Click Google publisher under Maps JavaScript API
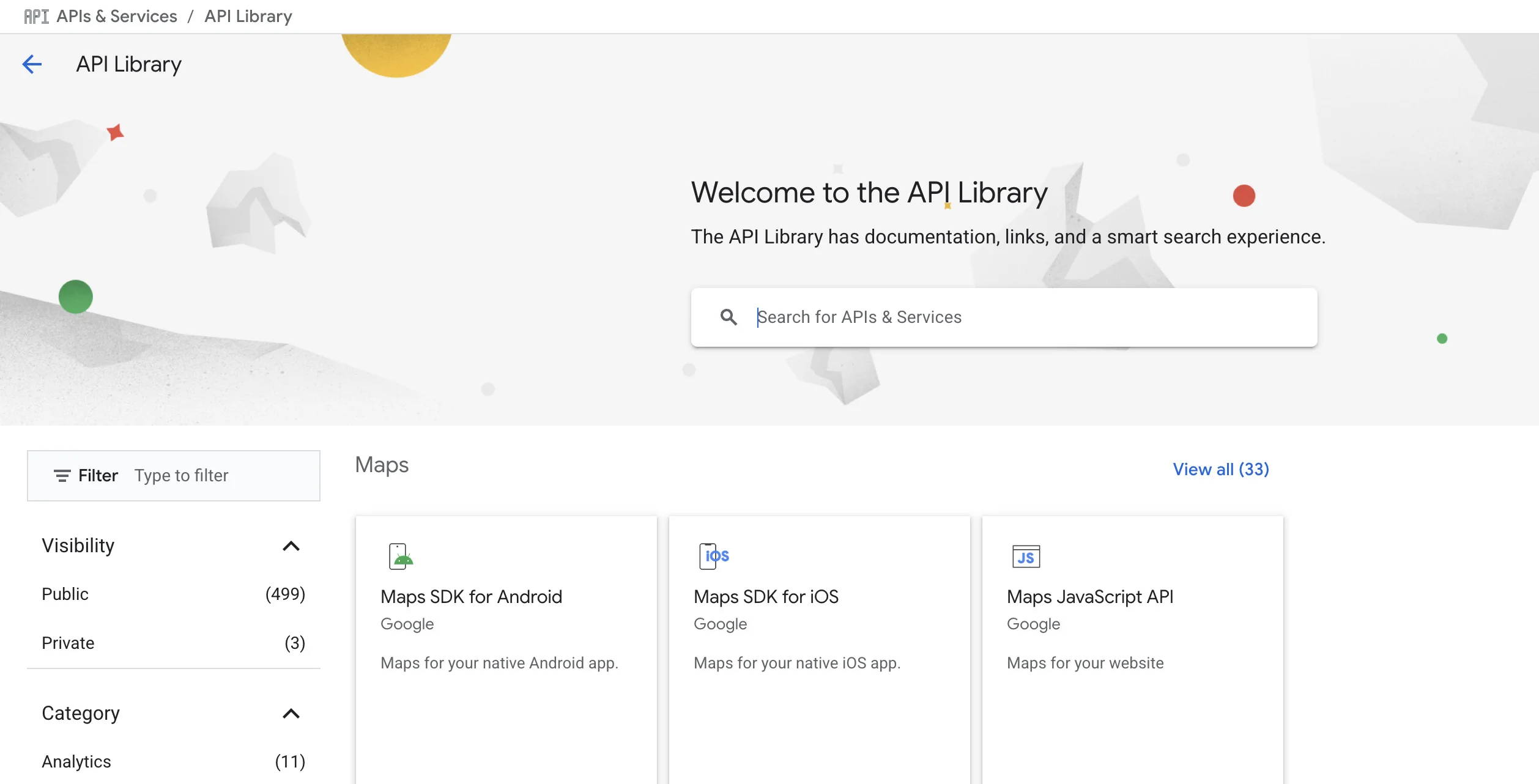The image size is (1539, 784). click(x=1033, y=624)
